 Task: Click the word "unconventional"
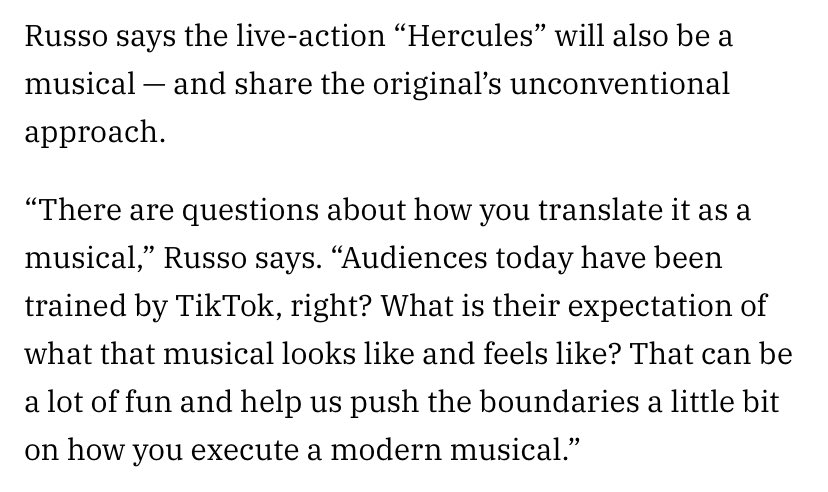pos(619,84)
